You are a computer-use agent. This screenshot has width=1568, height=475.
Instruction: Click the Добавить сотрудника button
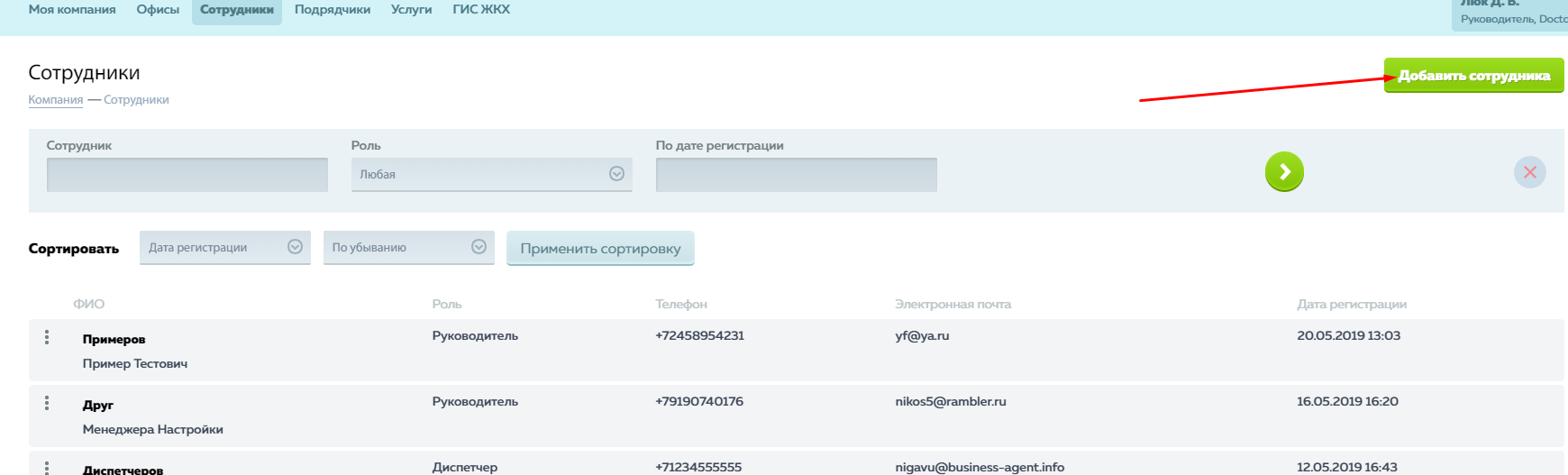tap(1473, 76)
